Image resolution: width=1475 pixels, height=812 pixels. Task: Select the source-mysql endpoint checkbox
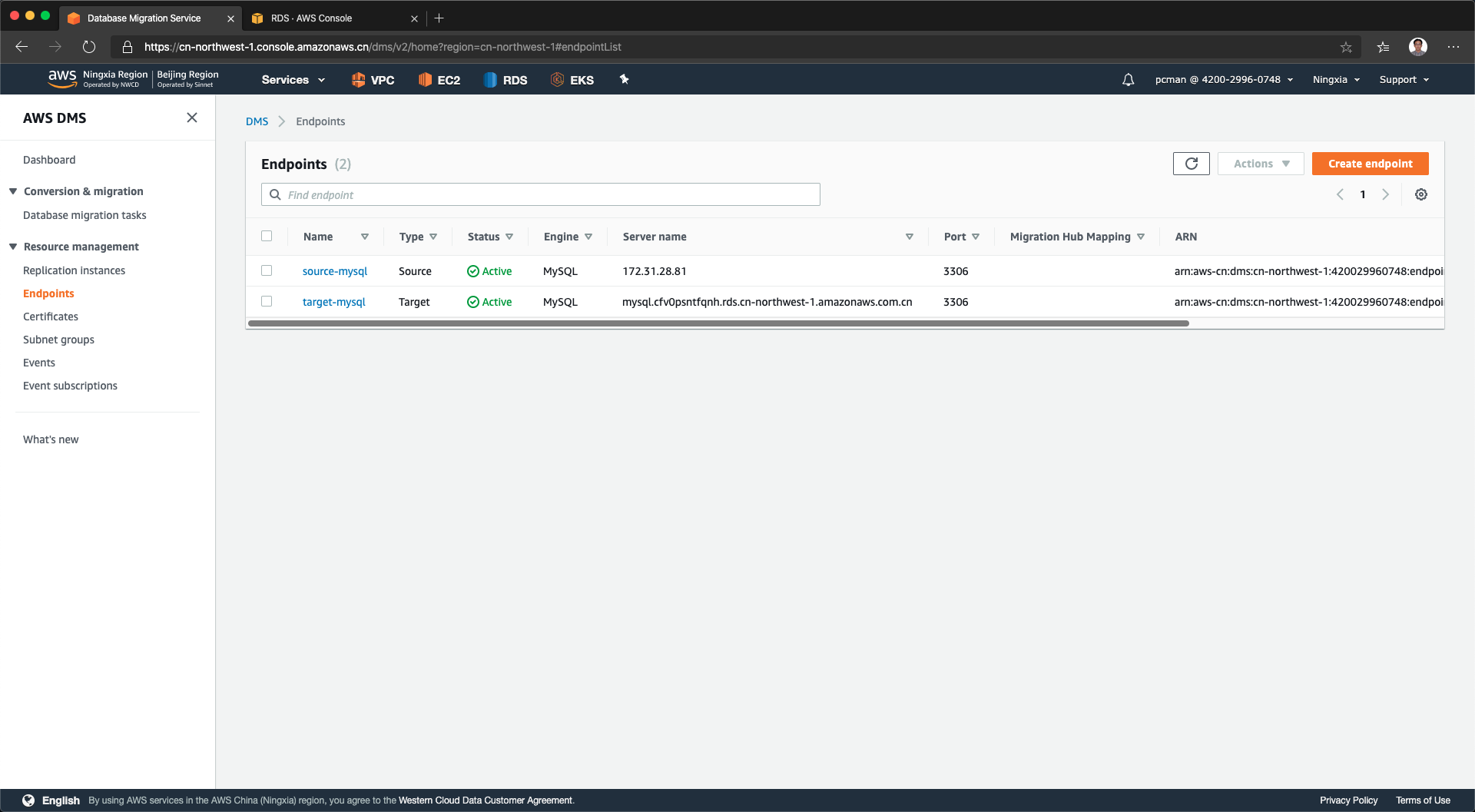[267, 270]
